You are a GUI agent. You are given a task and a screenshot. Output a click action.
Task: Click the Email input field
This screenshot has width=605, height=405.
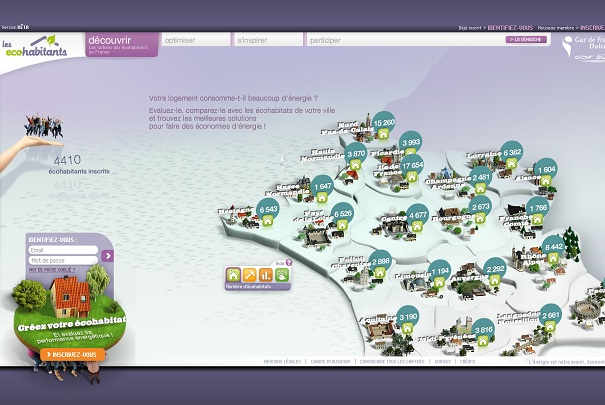coord(63,250)
